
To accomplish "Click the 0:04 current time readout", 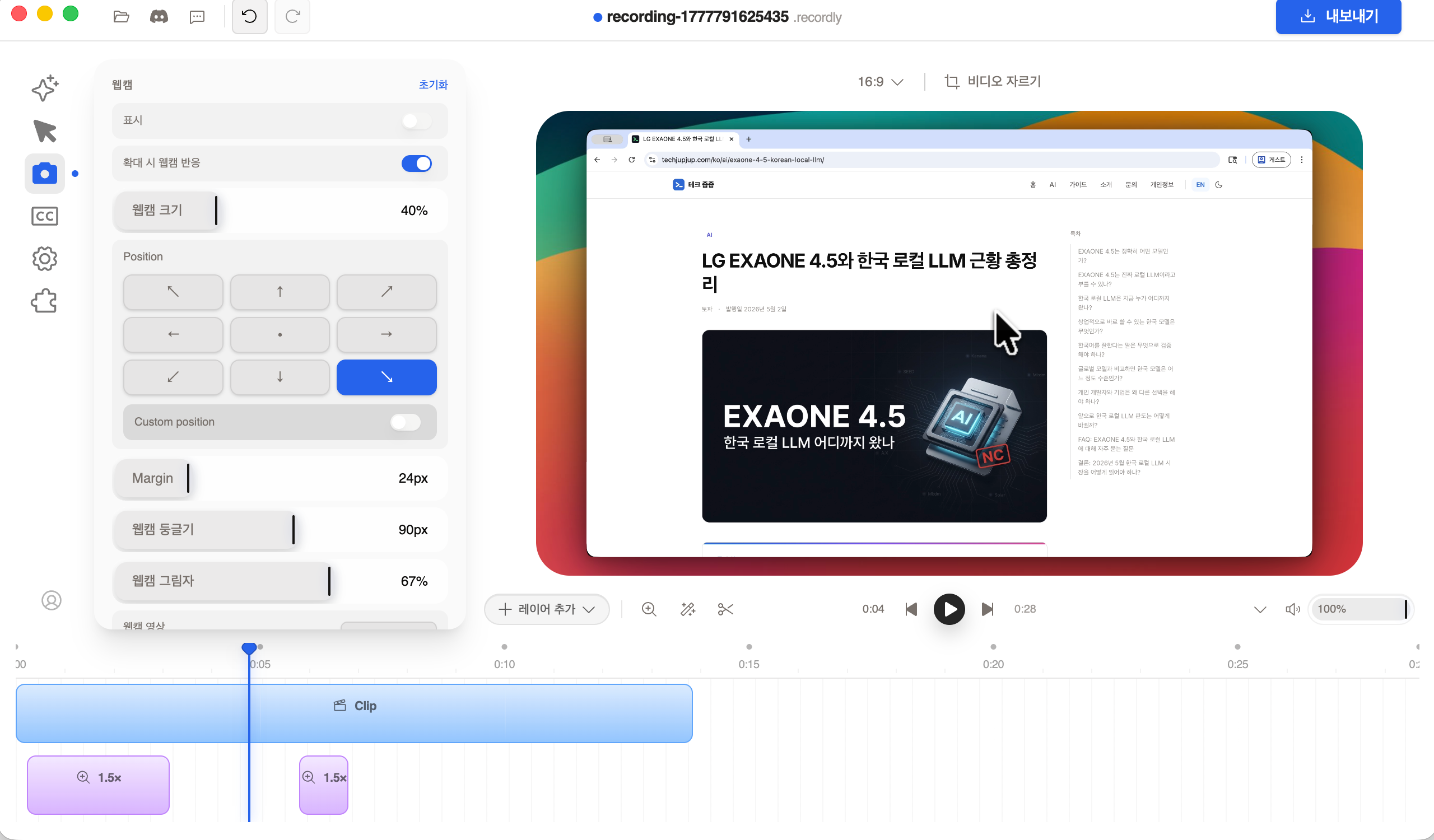I will [873, 609].
